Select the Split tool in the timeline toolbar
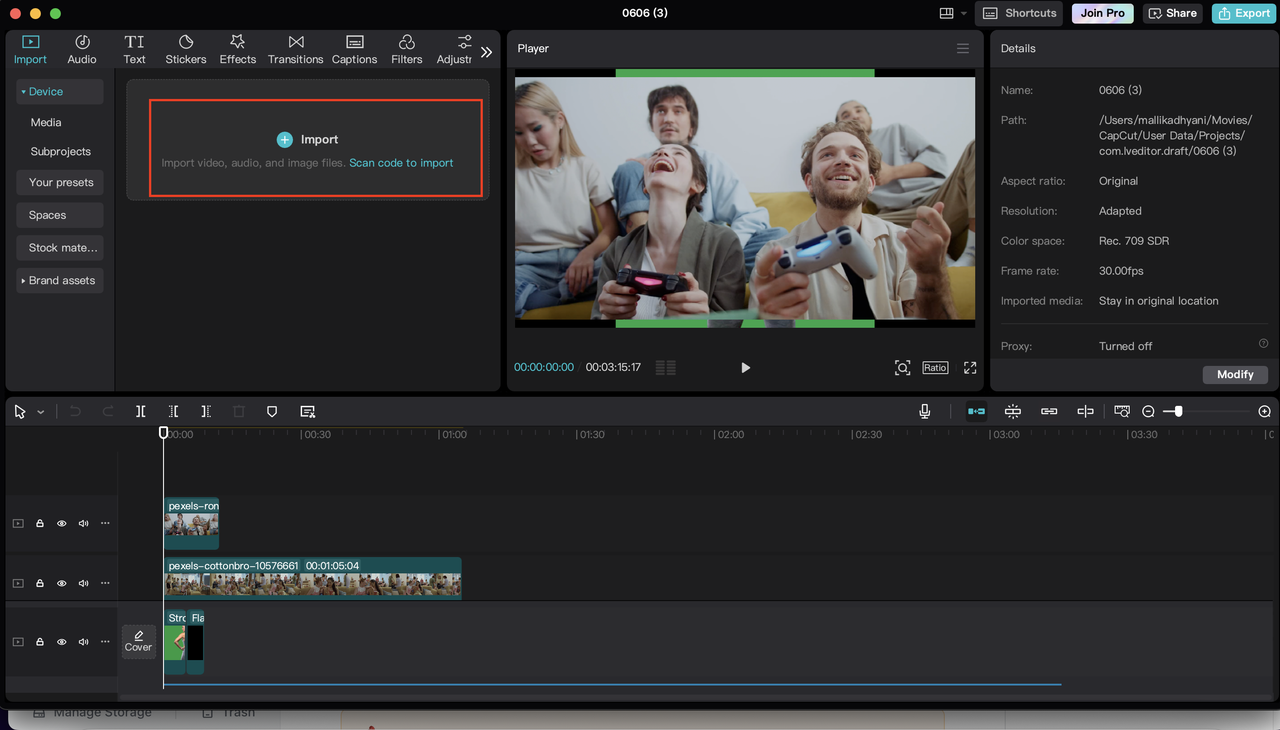The height and width of the screenshot is (730, 1280). (x=141, y=411)
